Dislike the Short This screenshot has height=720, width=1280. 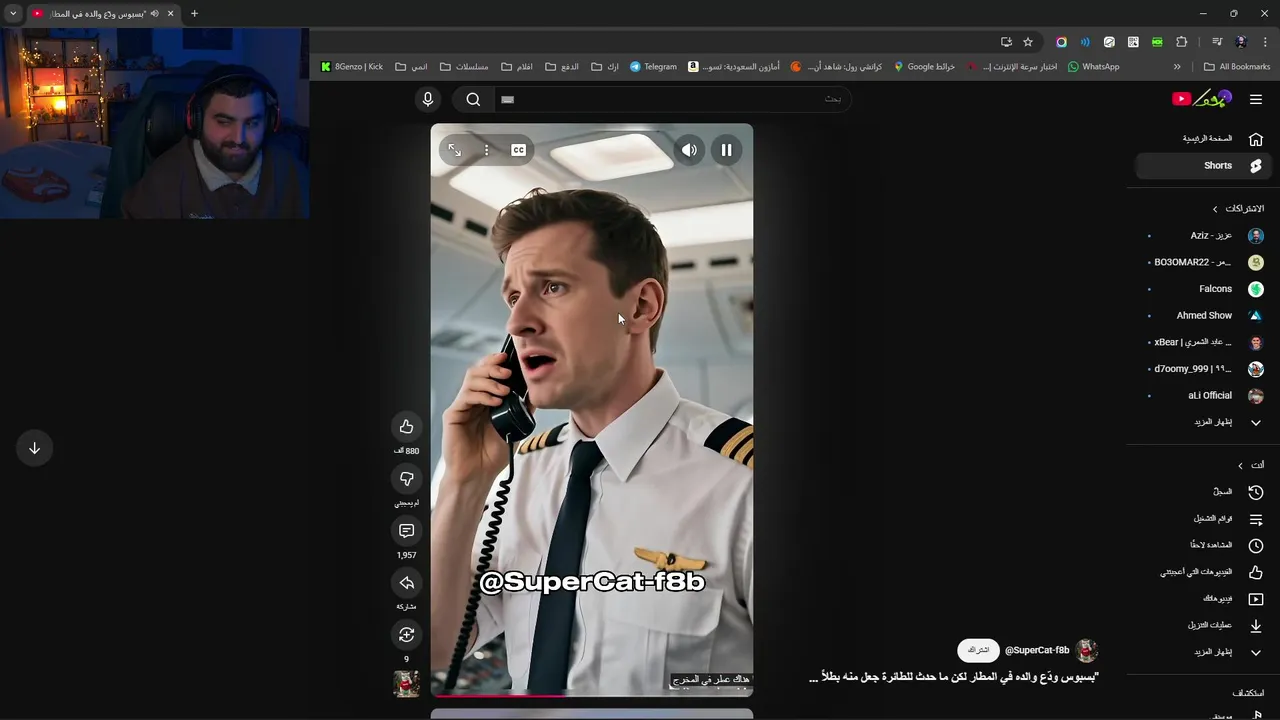[406, 479]
